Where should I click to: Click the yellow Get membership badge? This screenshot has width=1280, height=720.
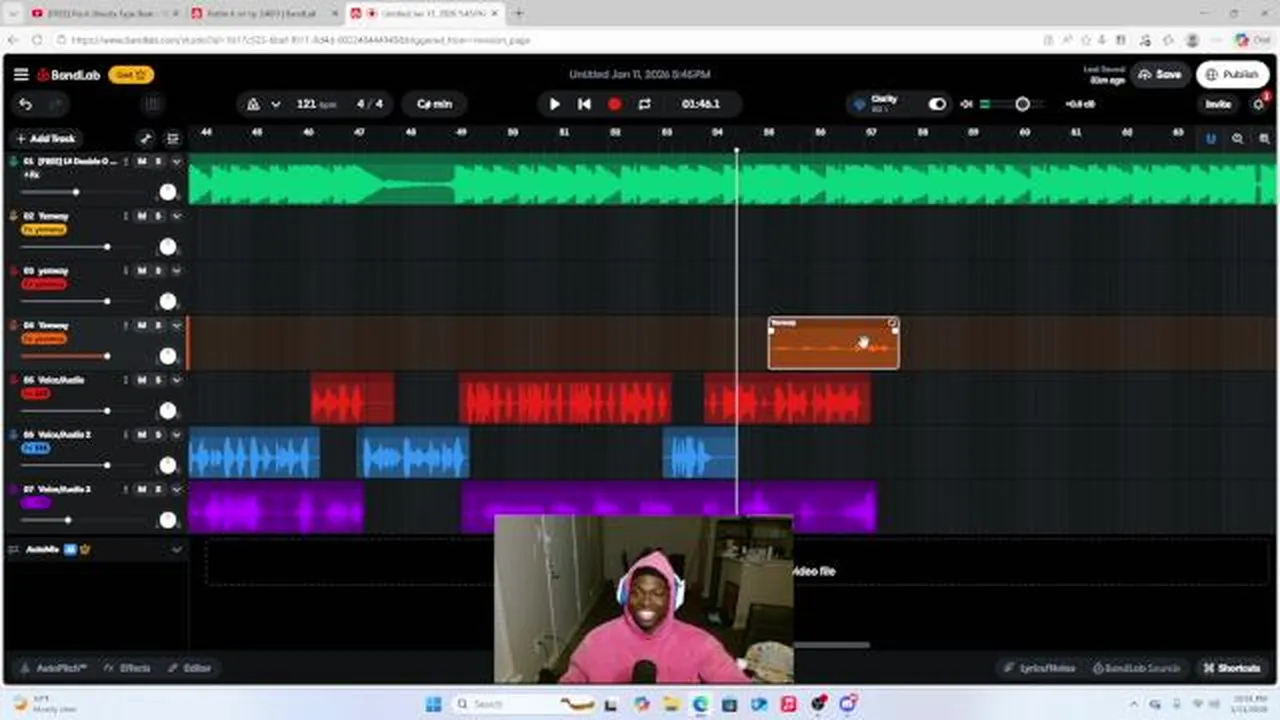coord(131,75)
